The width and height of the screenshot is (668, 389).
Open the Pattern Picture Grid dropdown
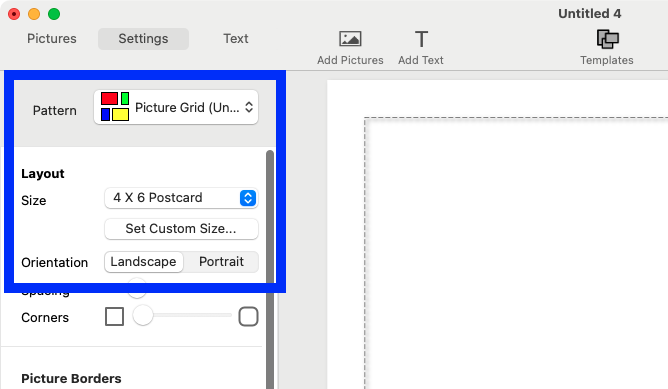(176, 107)
